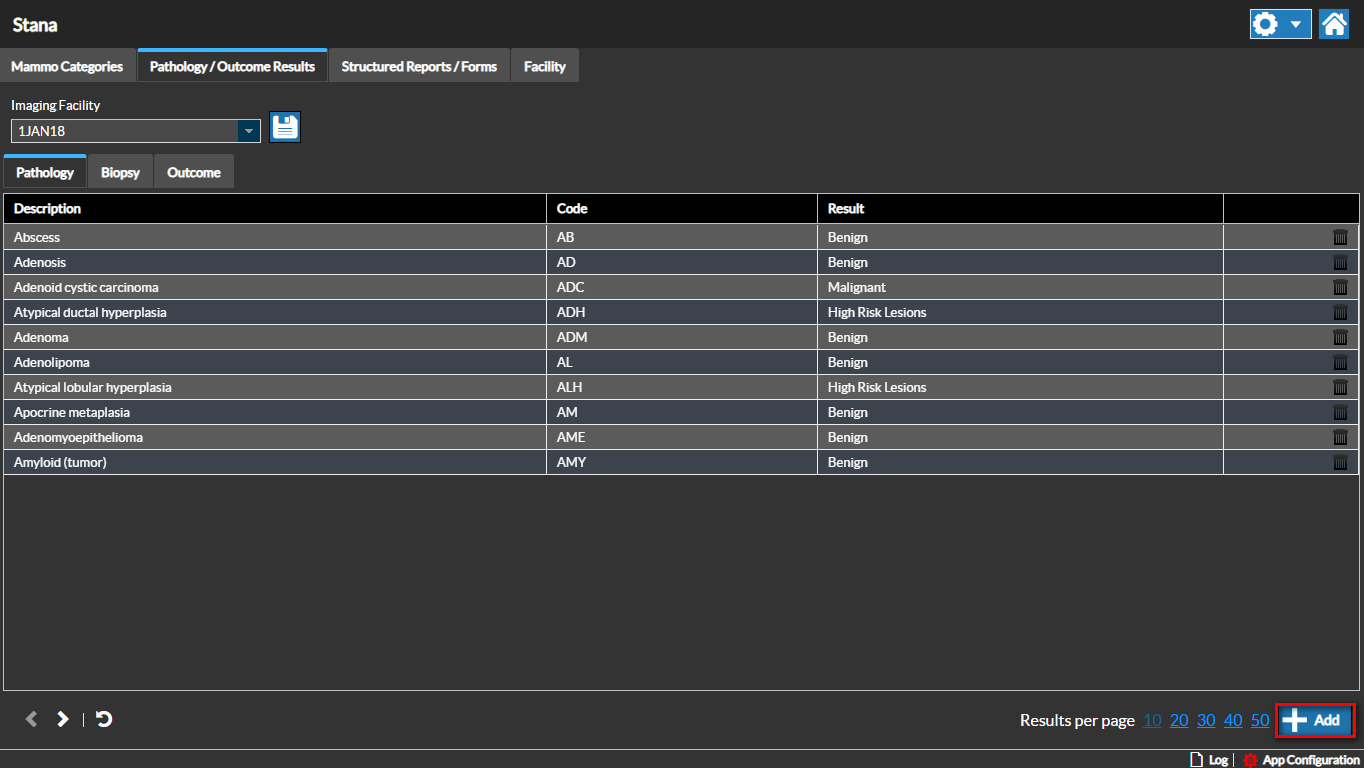Delete the Abscess pathology row

(1340, 237)
